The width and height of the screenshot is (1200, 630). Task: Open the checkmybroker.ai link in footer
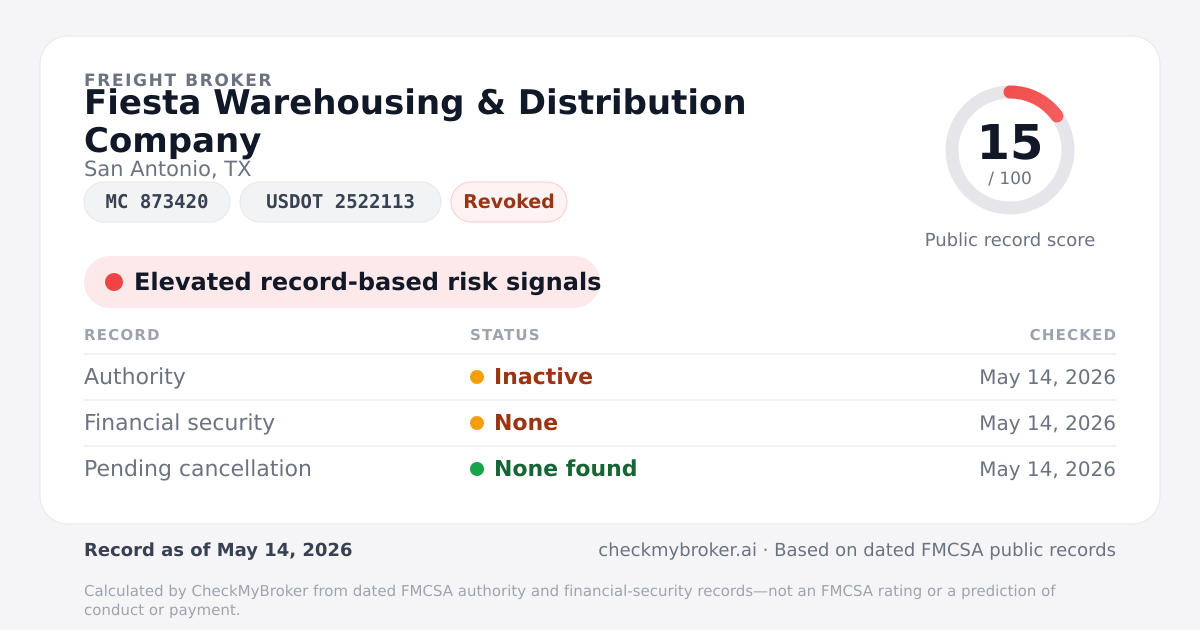pos(677,550)
